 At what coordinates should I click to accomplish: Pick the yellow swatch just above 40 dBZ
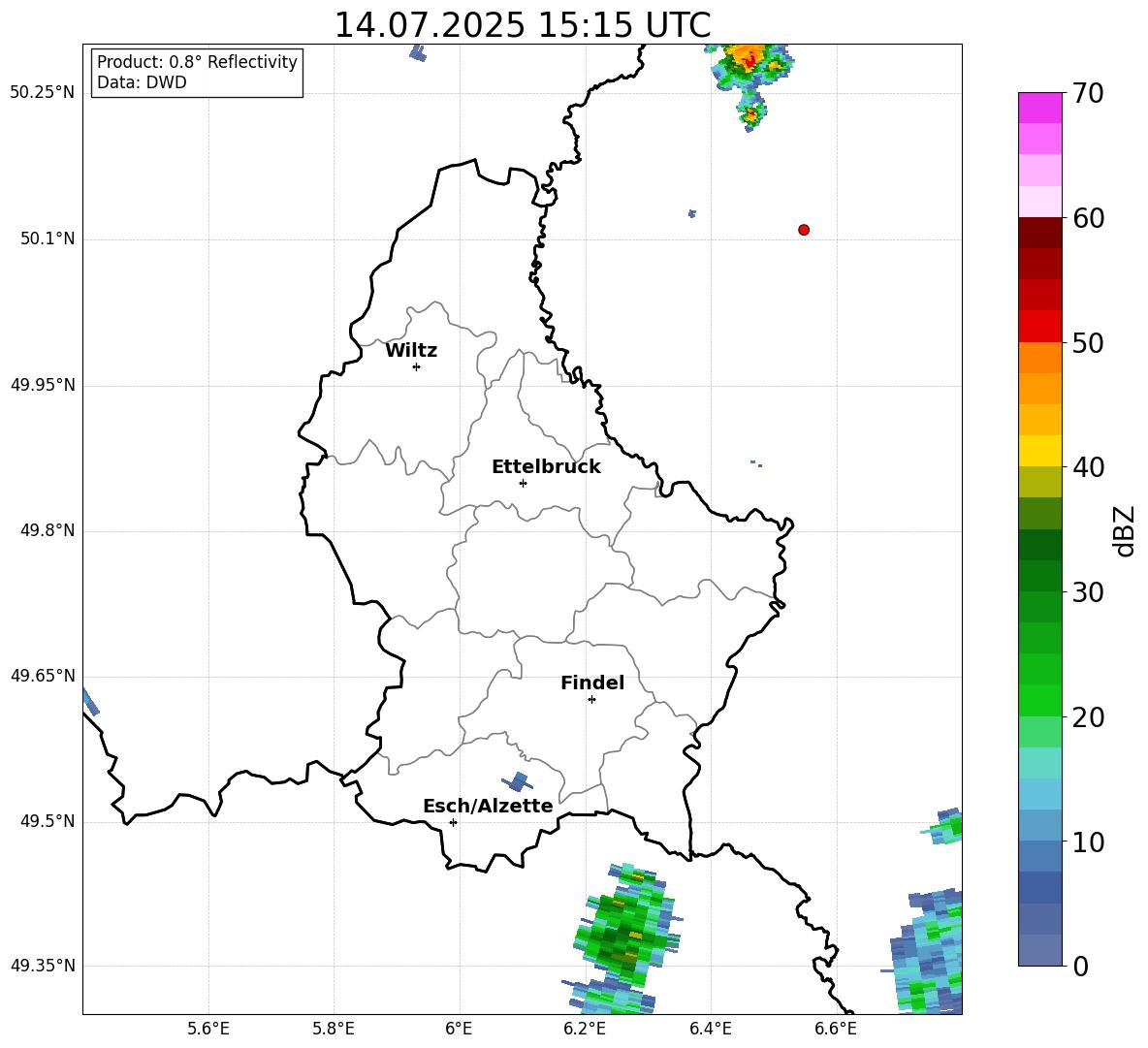(x=1039, y=452)
